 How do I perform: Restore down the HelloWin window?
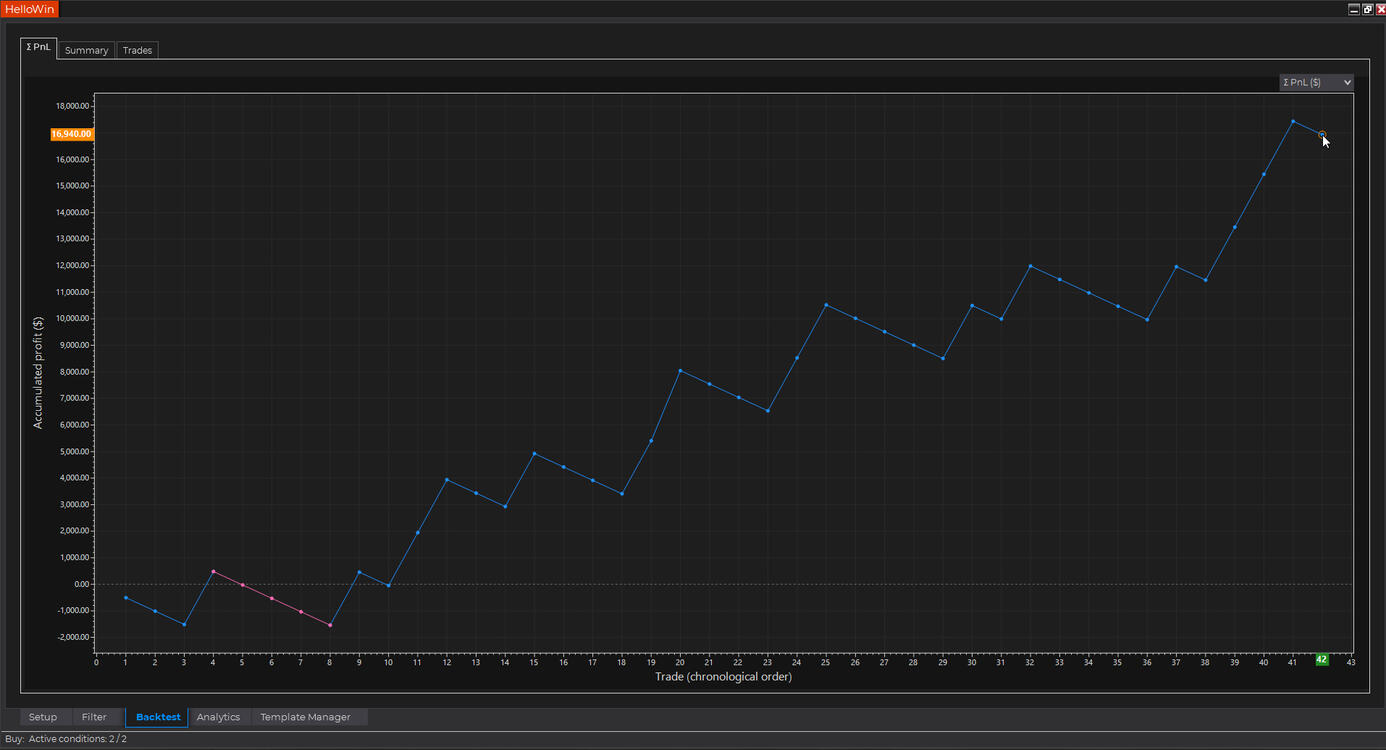point(1367,9)
